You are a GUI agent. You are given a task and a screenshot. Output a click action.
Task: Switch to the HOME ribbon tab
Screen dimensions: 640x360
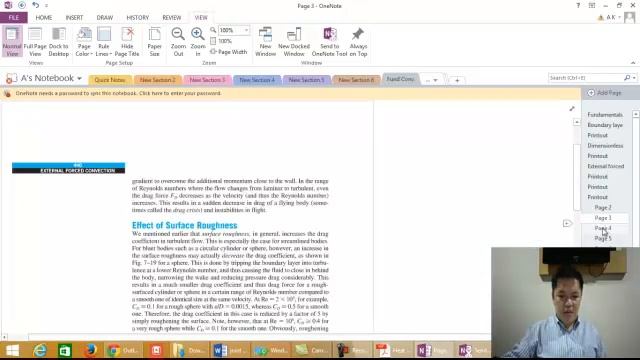coord(44,18)
